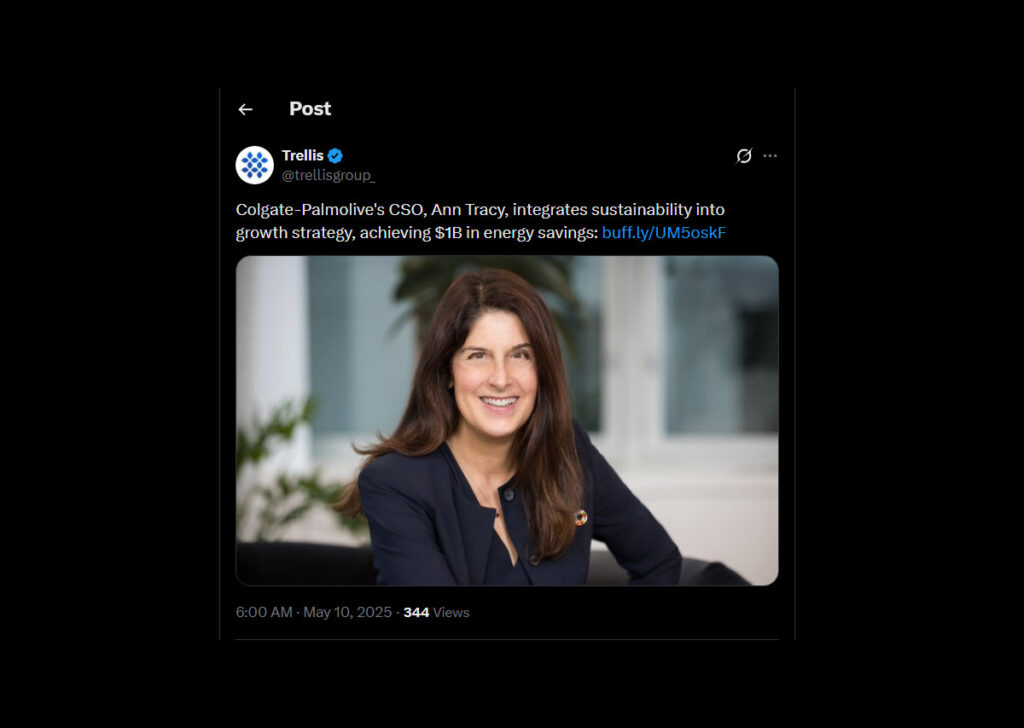Click the Views label
1024x728 pixels.
pos(451,612)
